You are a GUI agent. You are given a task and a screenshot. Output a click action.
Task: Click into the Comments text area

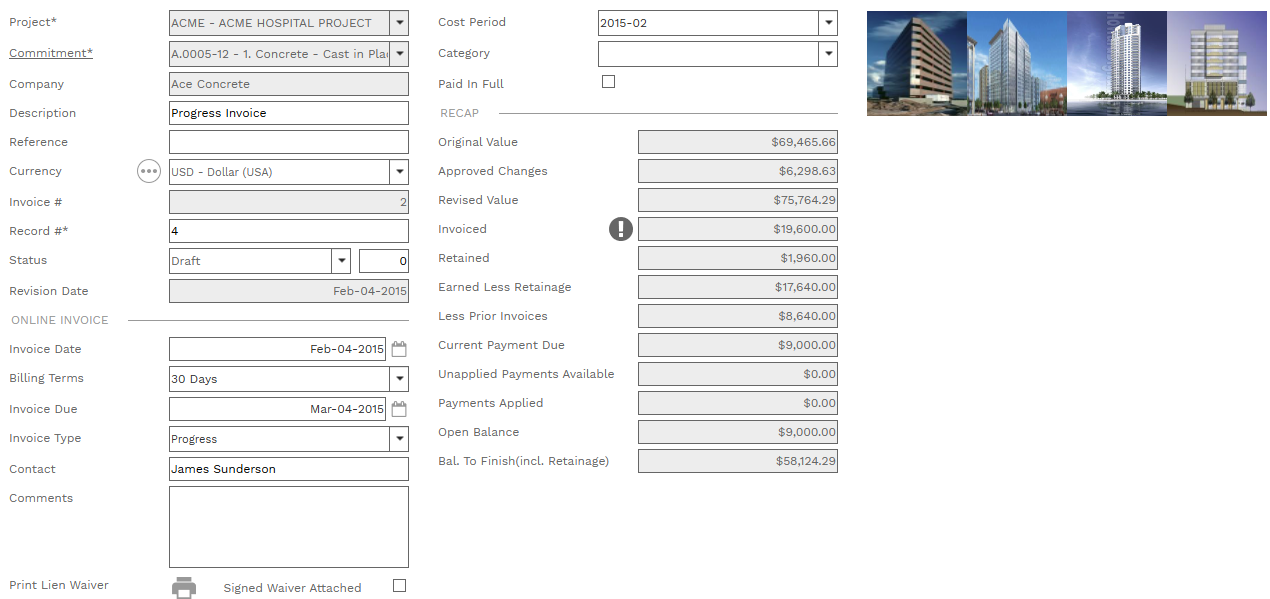tap(288, 527)
